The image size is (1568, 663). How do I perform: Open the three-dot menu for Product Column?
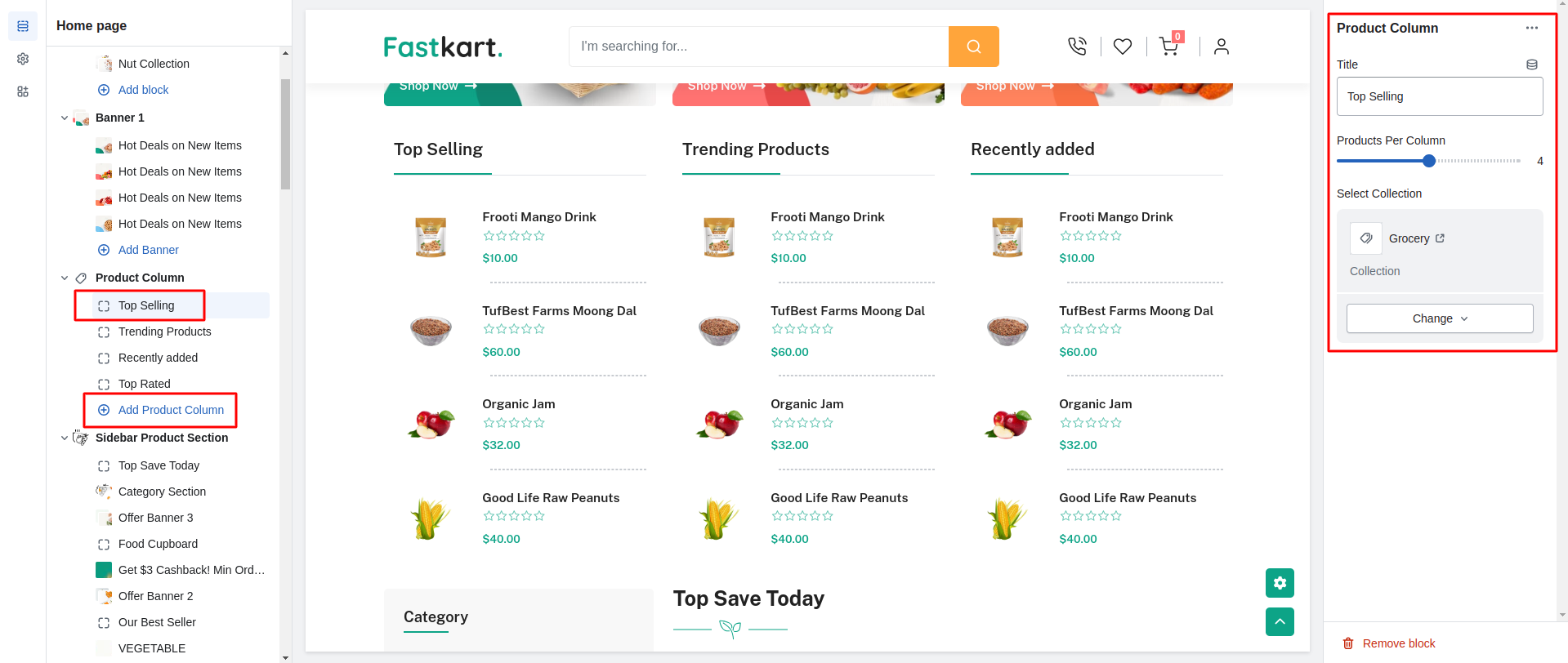click(1531, 28)
